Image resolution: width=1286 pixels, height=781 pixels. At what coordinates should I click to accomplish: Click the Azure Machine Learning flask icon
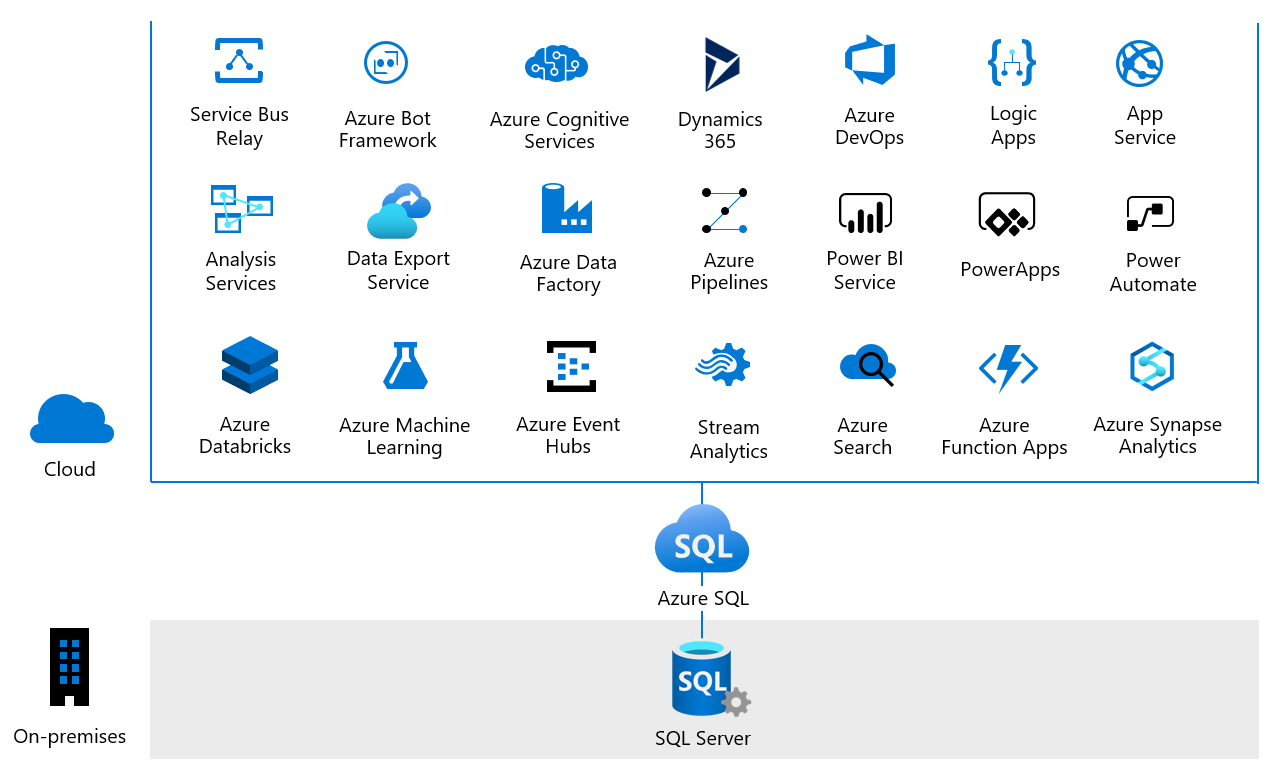406,365
